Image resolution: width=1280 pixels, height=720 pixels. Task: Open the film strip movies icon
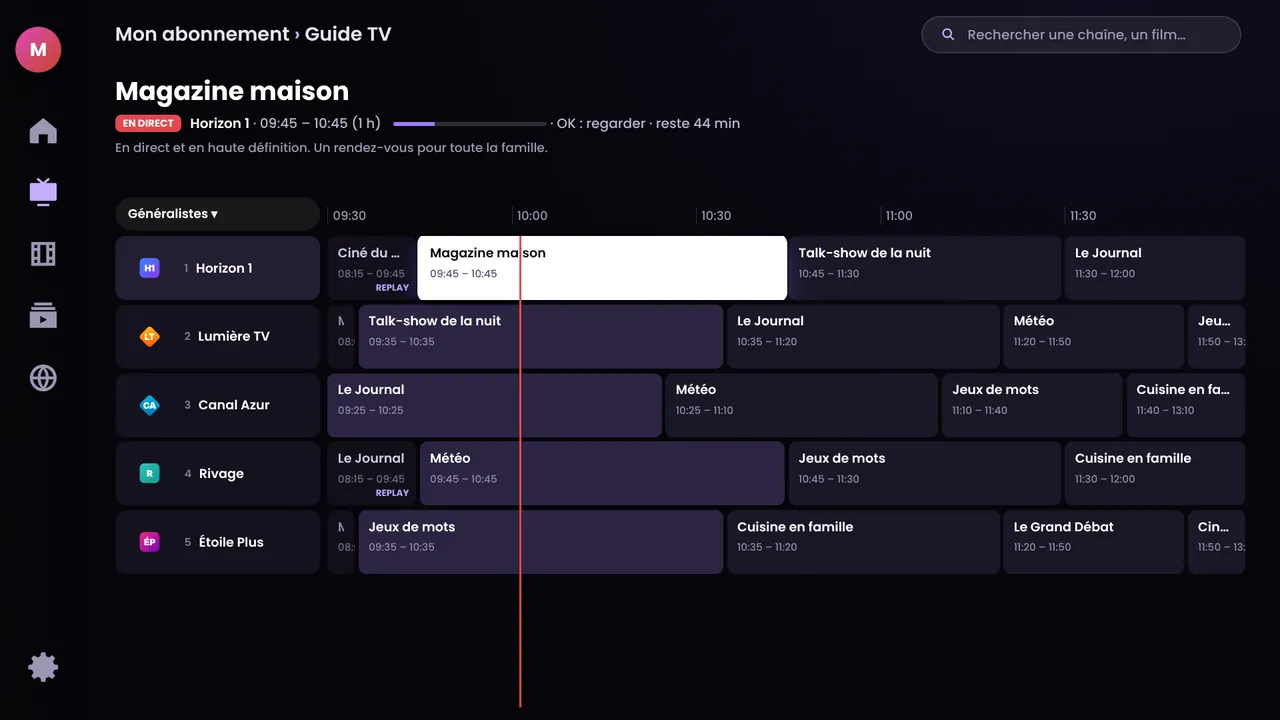[x=43, y=254]
